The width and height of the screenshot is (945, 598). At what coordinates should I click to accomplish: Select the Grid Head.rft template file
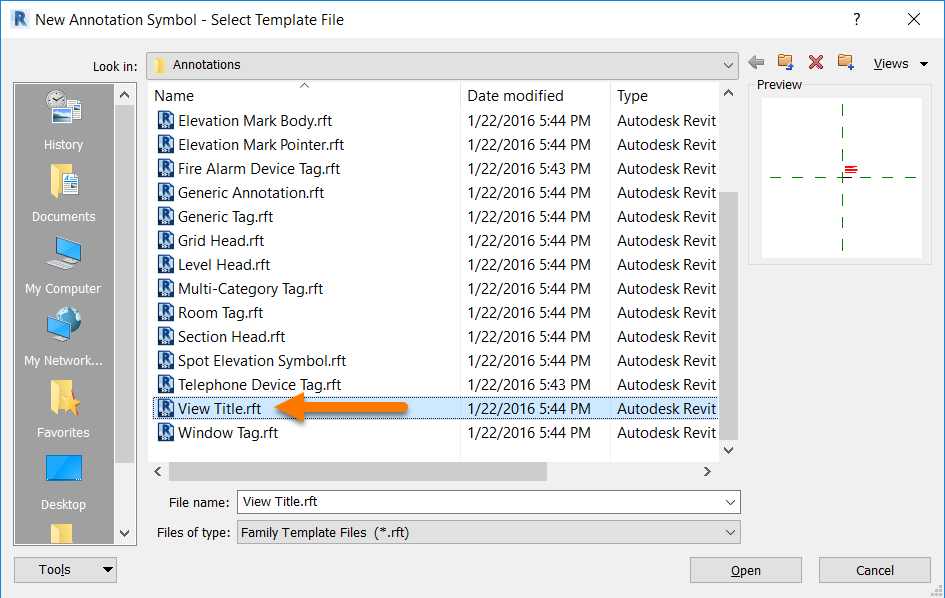(x=220, y=240)
